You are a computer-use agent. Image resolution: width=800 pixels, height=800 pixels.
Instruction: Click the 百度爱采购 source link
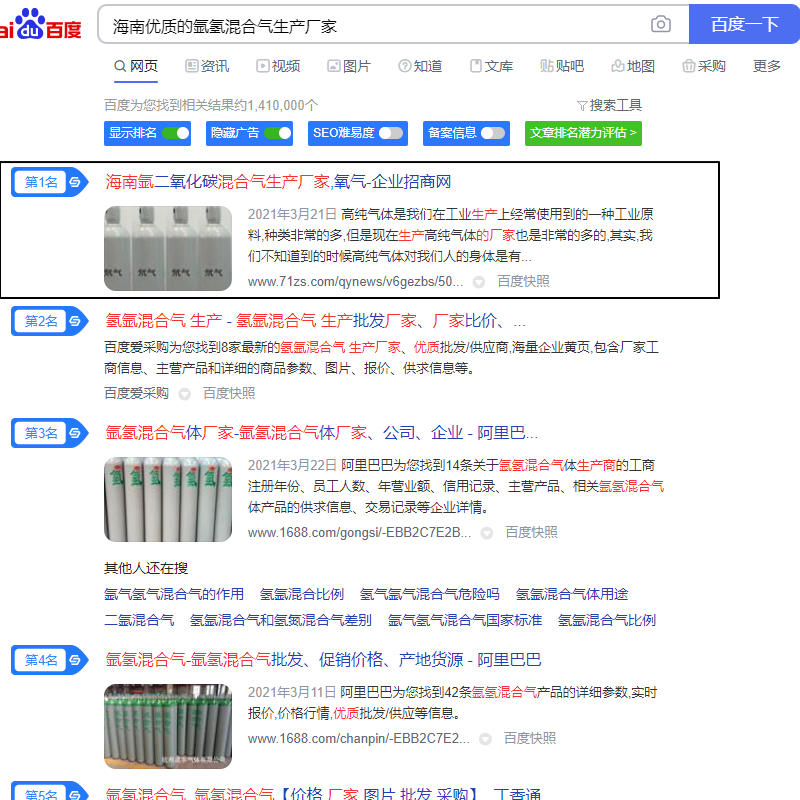pos(136,393)
